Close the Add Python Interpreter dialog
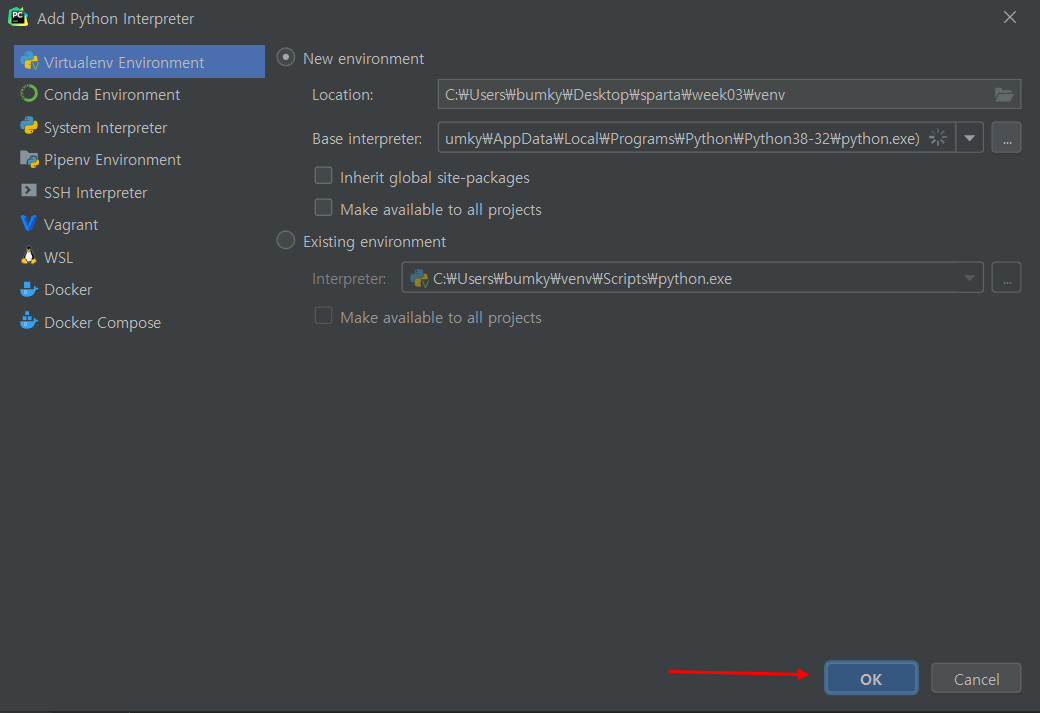The height and width of the screenshot is (713, 1040). tap(1009, 17)
